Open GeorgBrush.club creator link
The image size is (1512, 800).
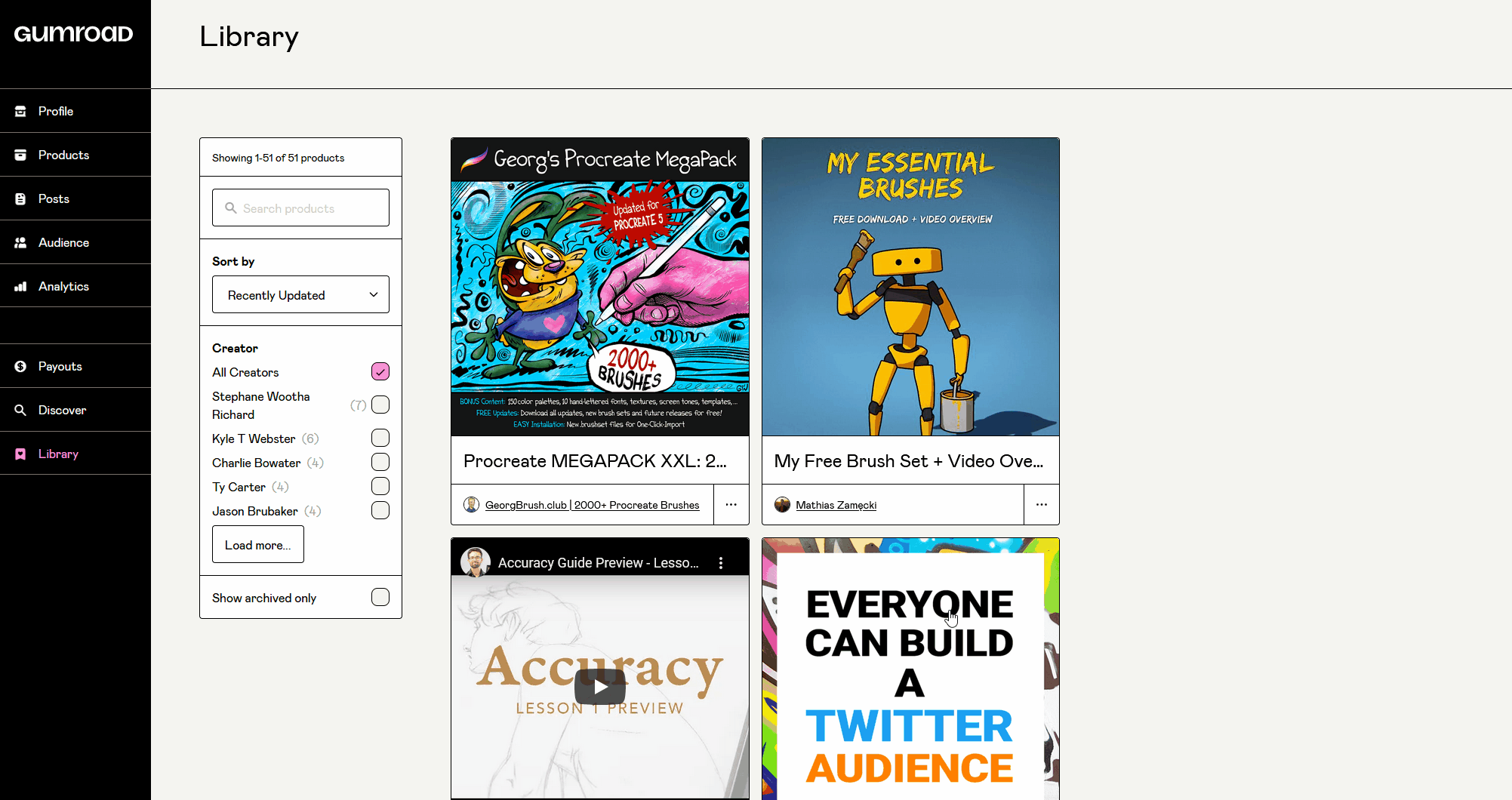[592, 505]
